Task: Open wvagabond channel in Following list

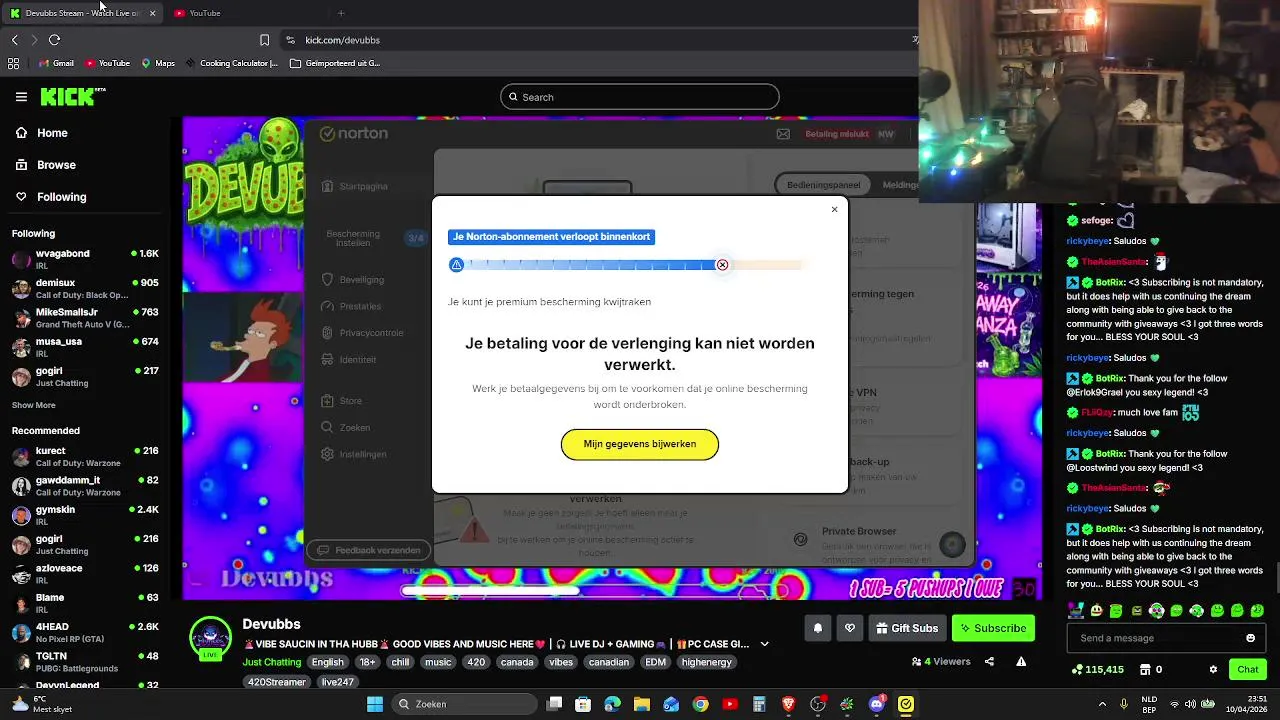Action: [x=85, y=259]
